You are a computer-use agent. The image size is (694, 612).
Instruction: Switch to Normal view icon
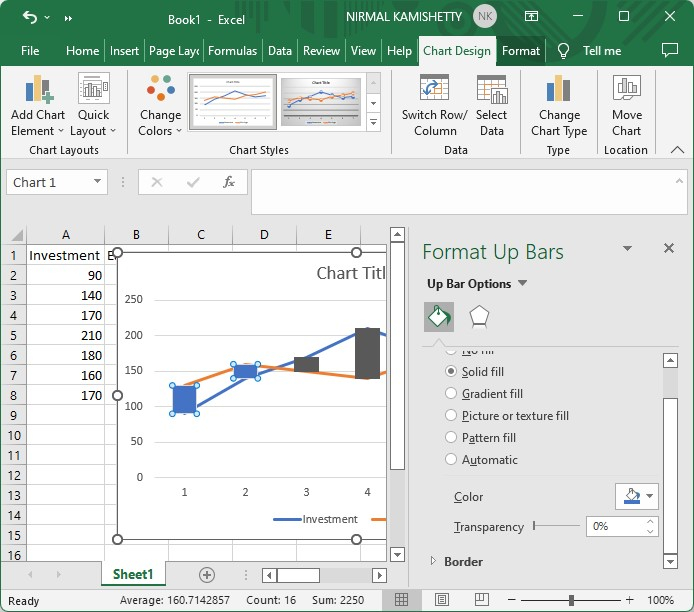coord(401,600)
